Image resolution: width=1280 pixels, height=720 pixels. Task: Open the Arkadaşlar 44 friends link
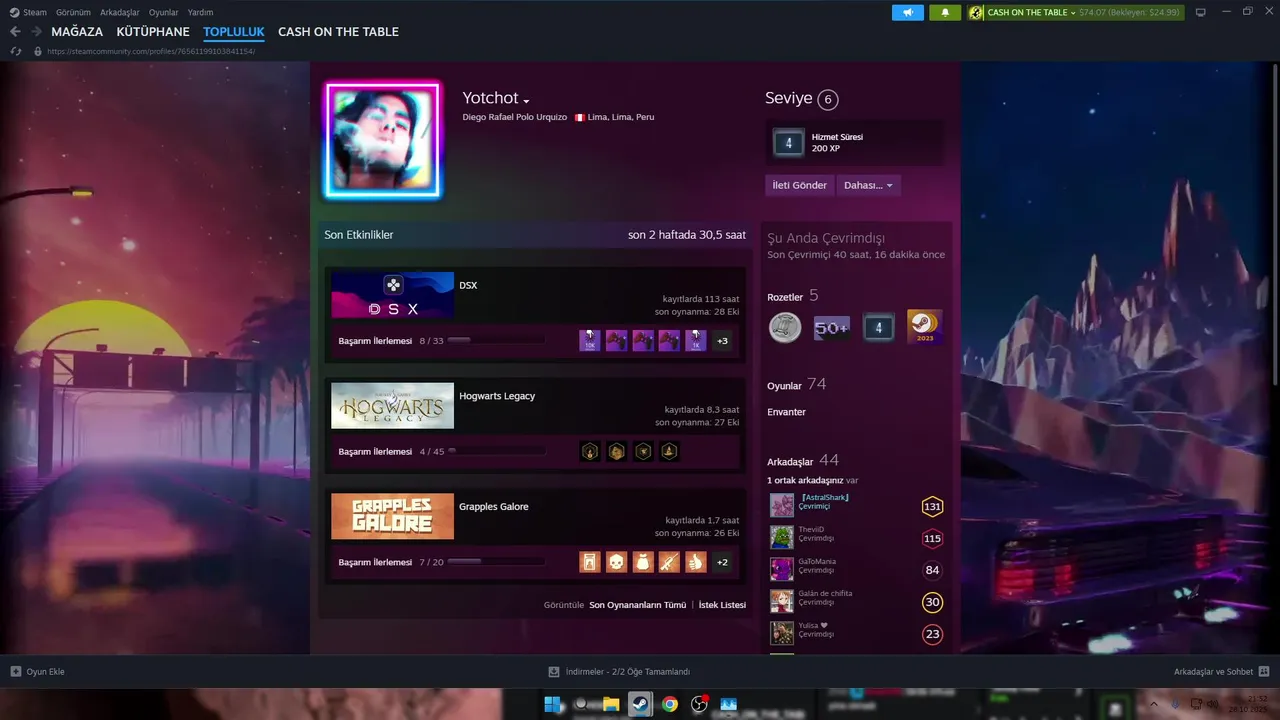pos(803,461)
